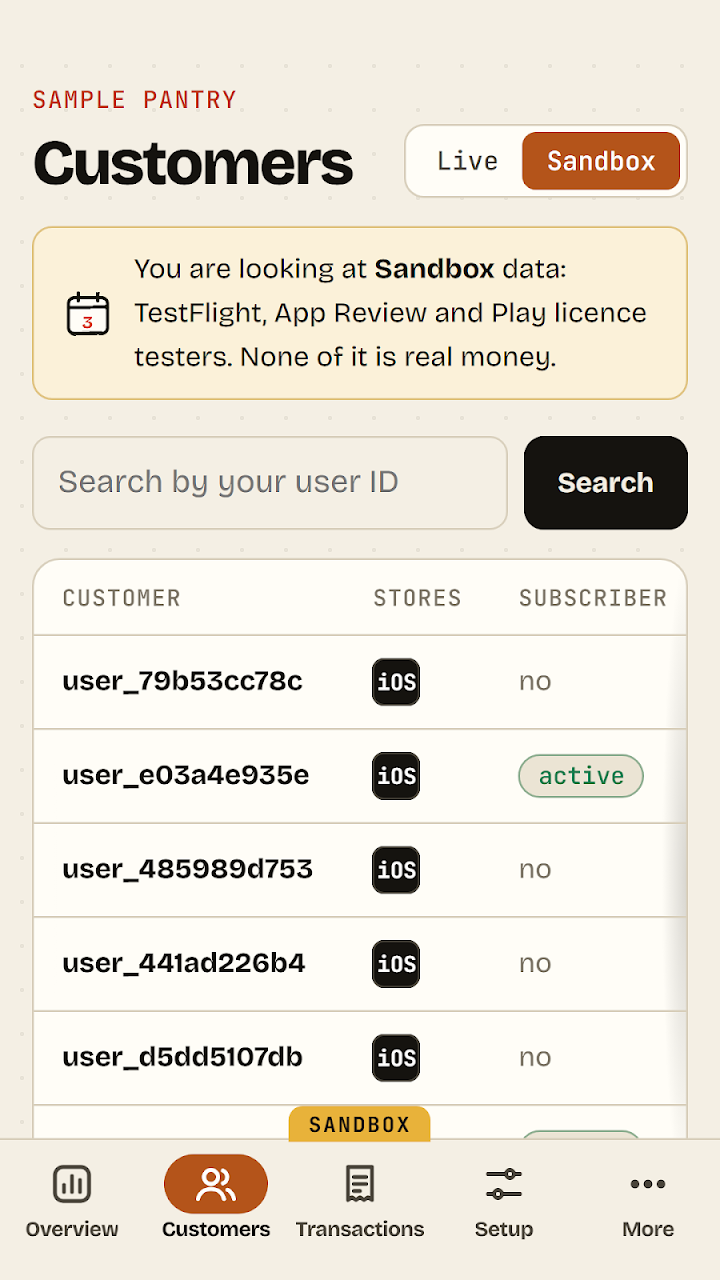Switch to Live data mode

[467, 161]
